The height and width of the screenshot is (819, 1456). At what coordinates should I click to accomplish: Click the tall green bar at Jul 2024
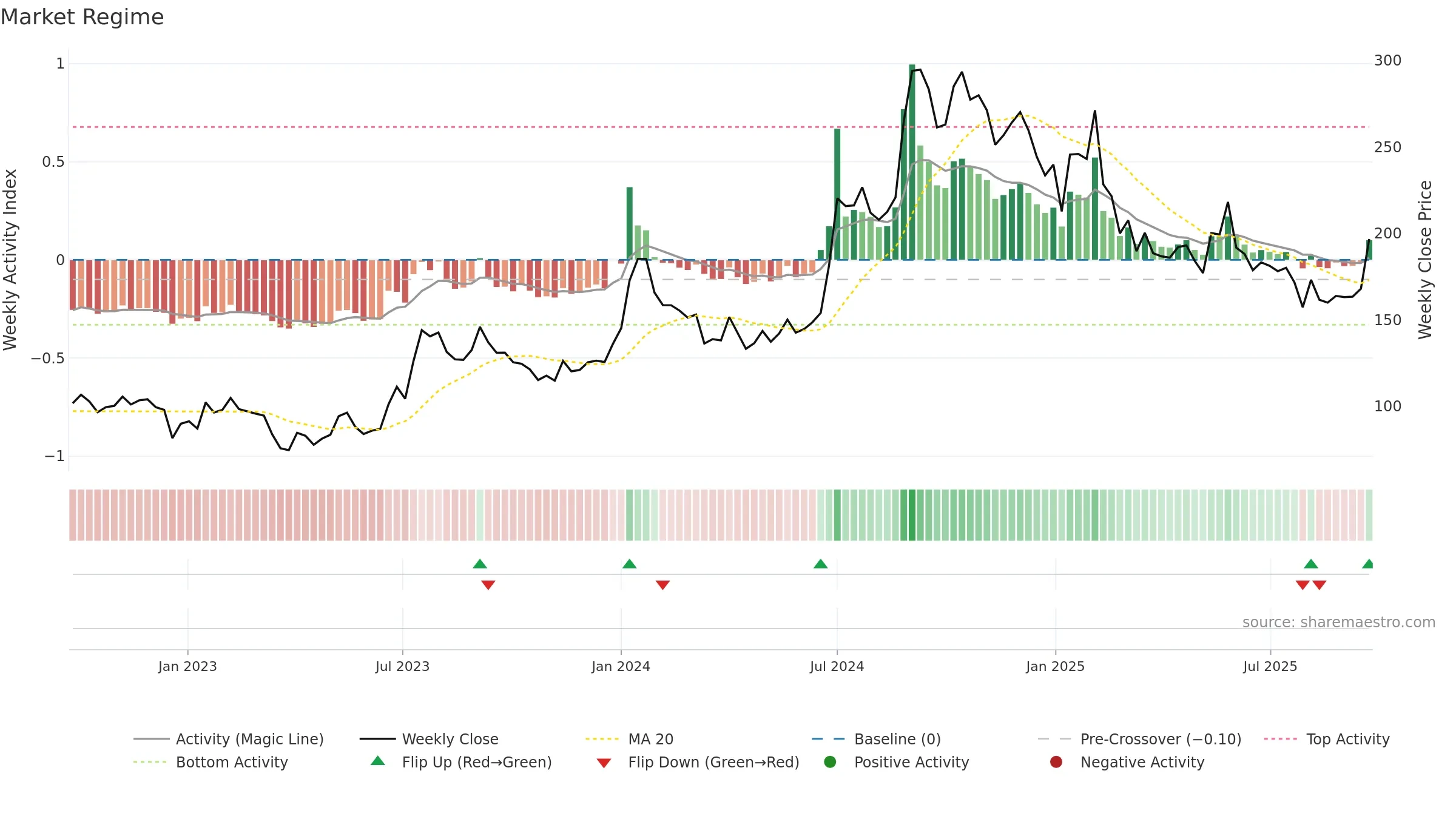click(x=837, y=194)
